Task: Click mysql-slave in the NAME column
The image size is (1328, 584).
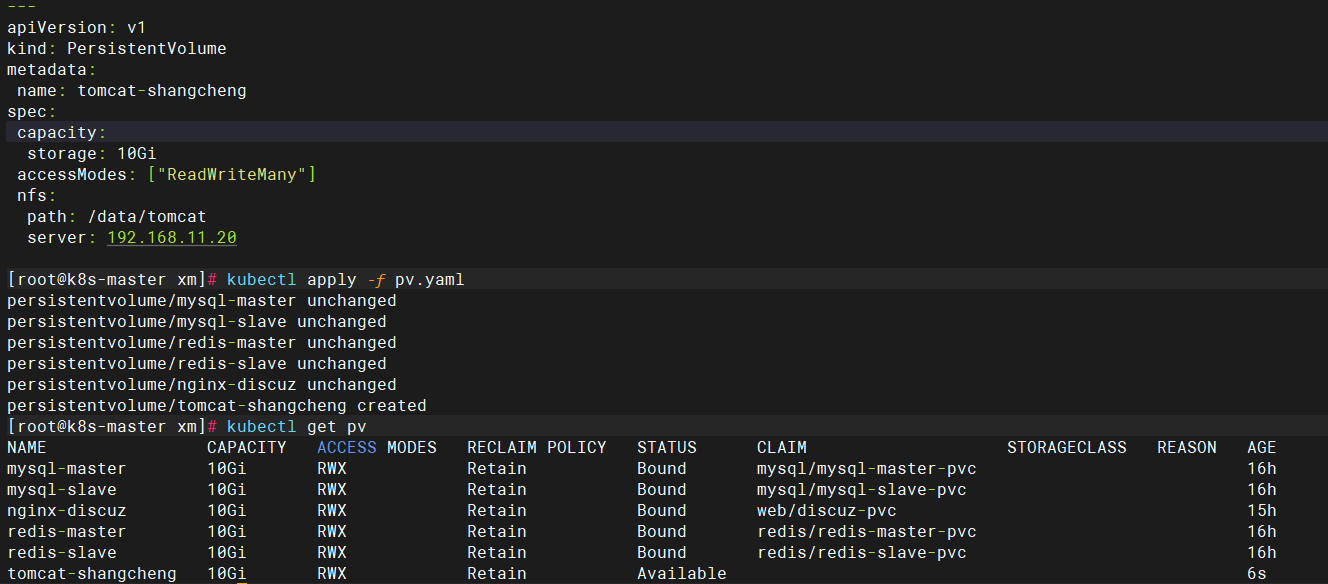Action: [x=62, y=490]
